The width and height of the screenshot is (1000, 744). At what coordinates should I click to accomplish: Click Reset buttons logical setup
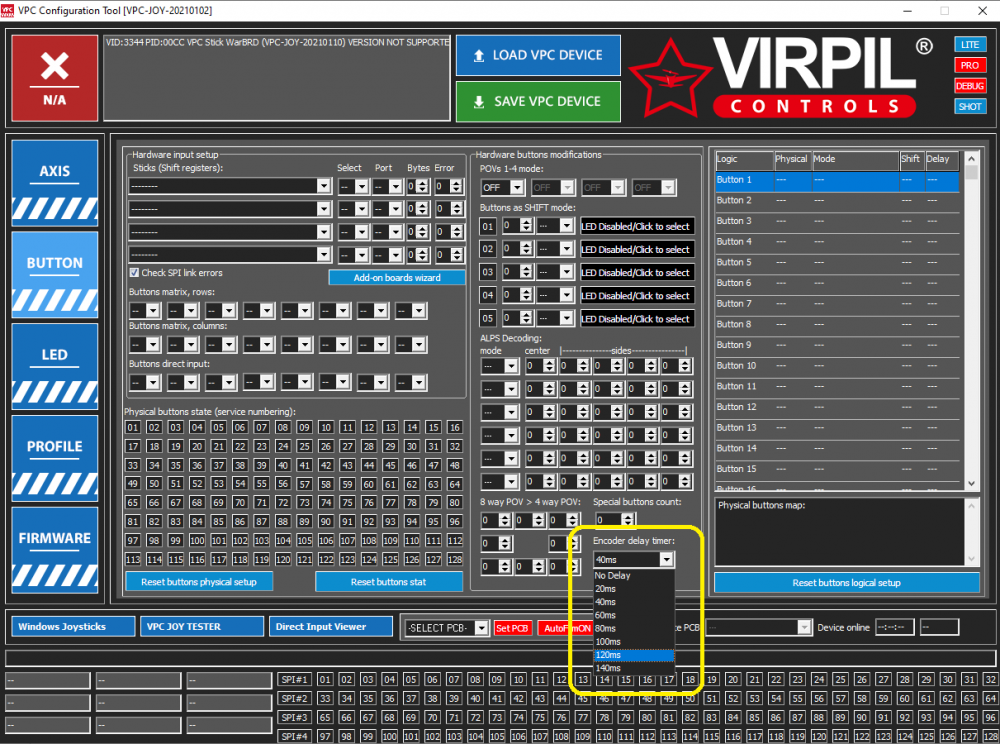coord(846,583)
